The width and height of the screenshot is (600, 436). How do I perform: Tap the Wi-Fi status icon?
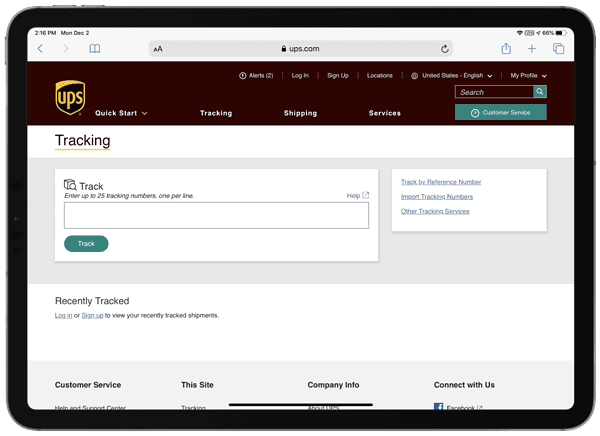[520, 33]
